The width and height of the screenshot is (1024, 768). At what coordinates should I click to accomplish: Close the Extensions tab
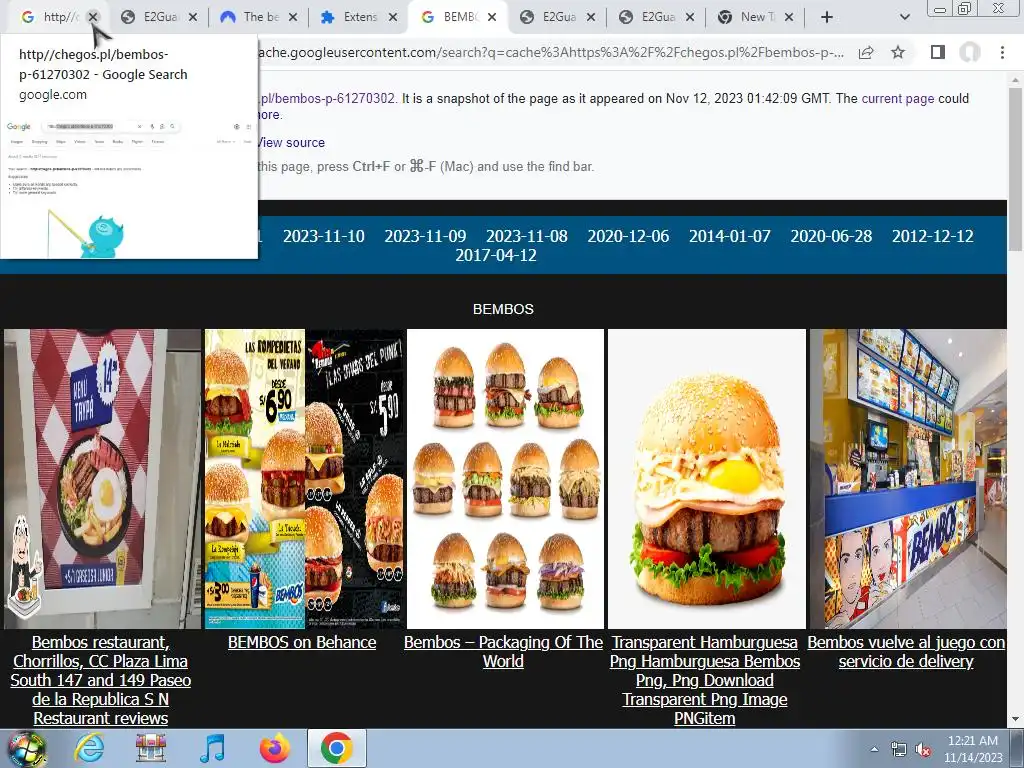click(392, 17)
